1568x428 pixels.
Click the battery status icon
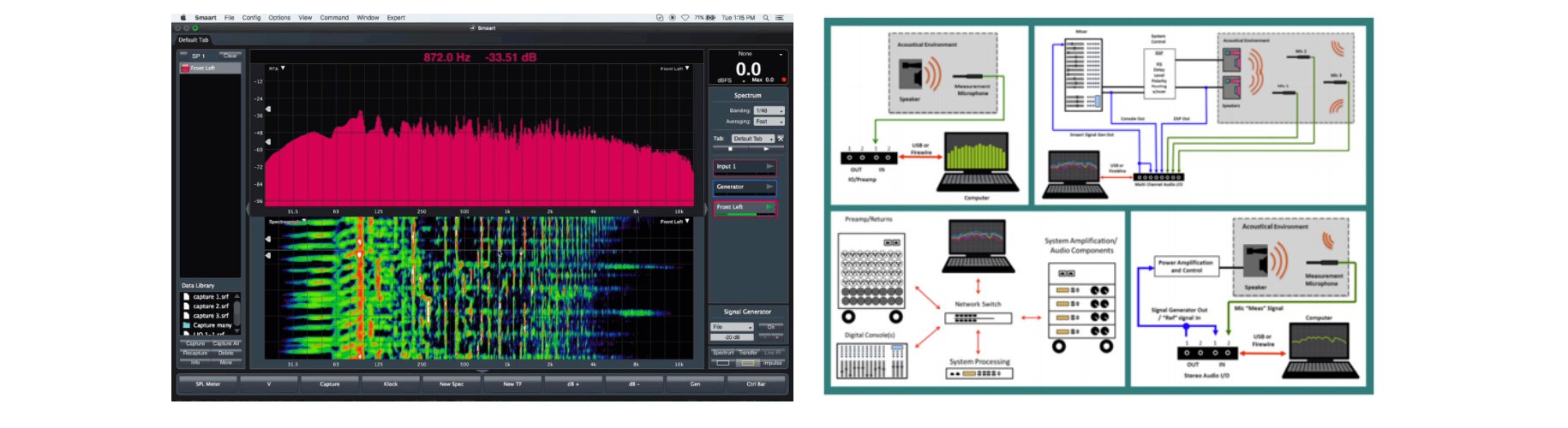click(x=710, y=17)
